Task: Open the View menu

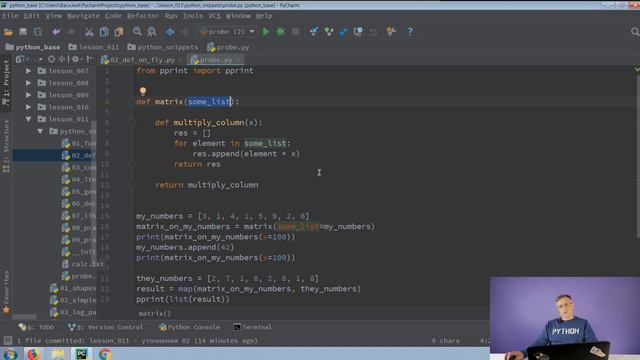Action: [x=53, y=16]
